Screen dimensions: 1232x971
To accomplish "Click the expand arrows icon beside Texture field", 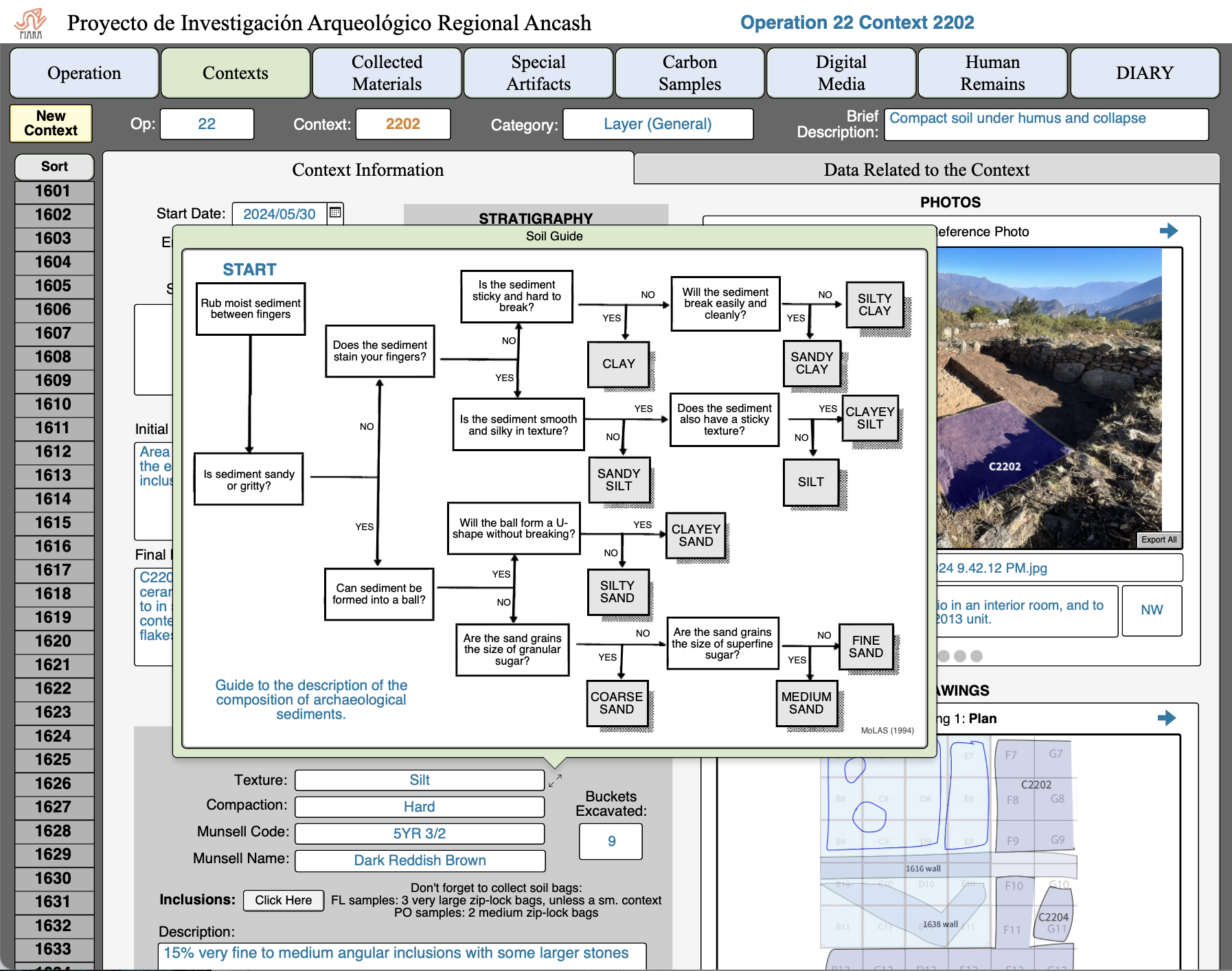I will point(555,781).
